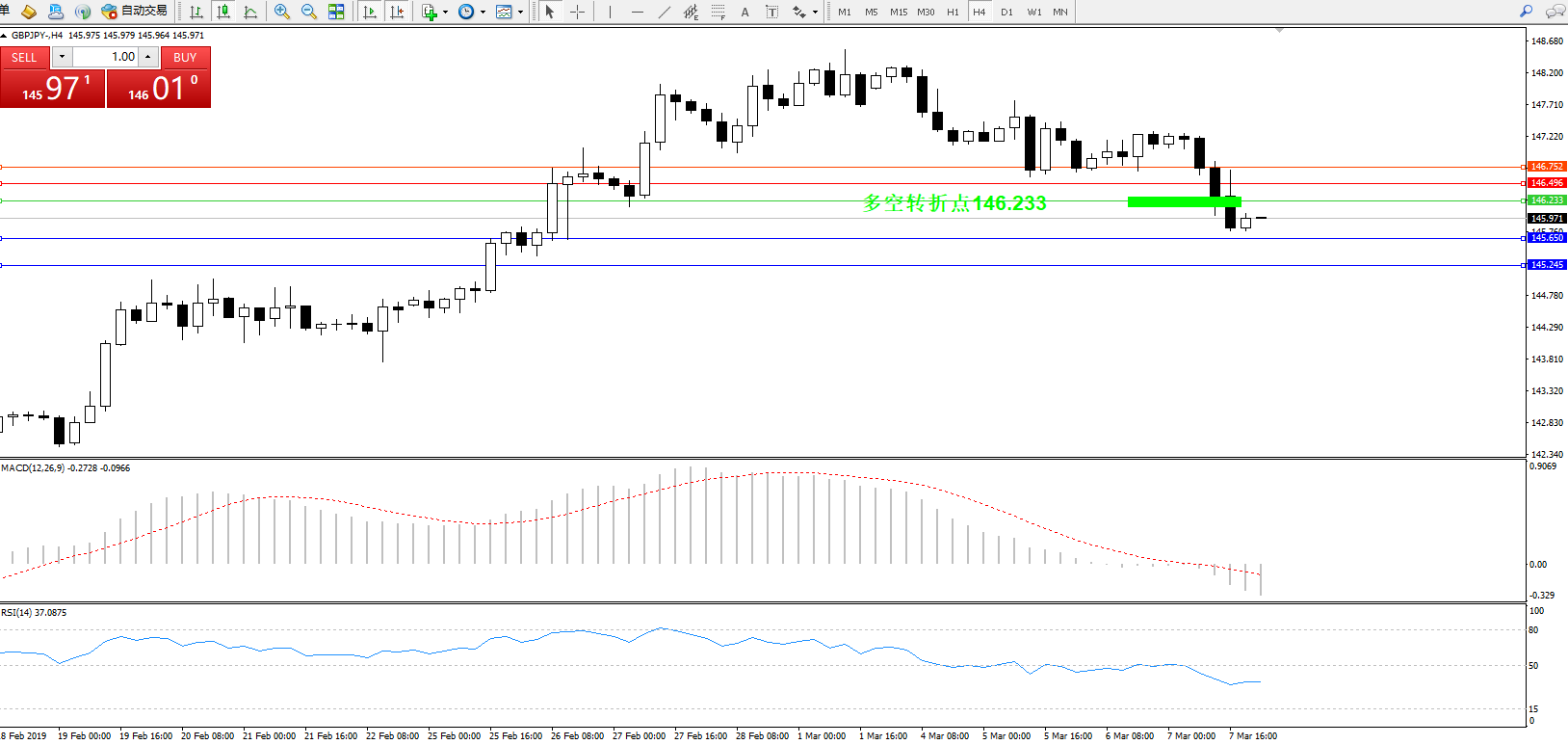Screen dimensions: 1568x745
Task: Switch chart to bar chart mode
Action: (196, 12)
